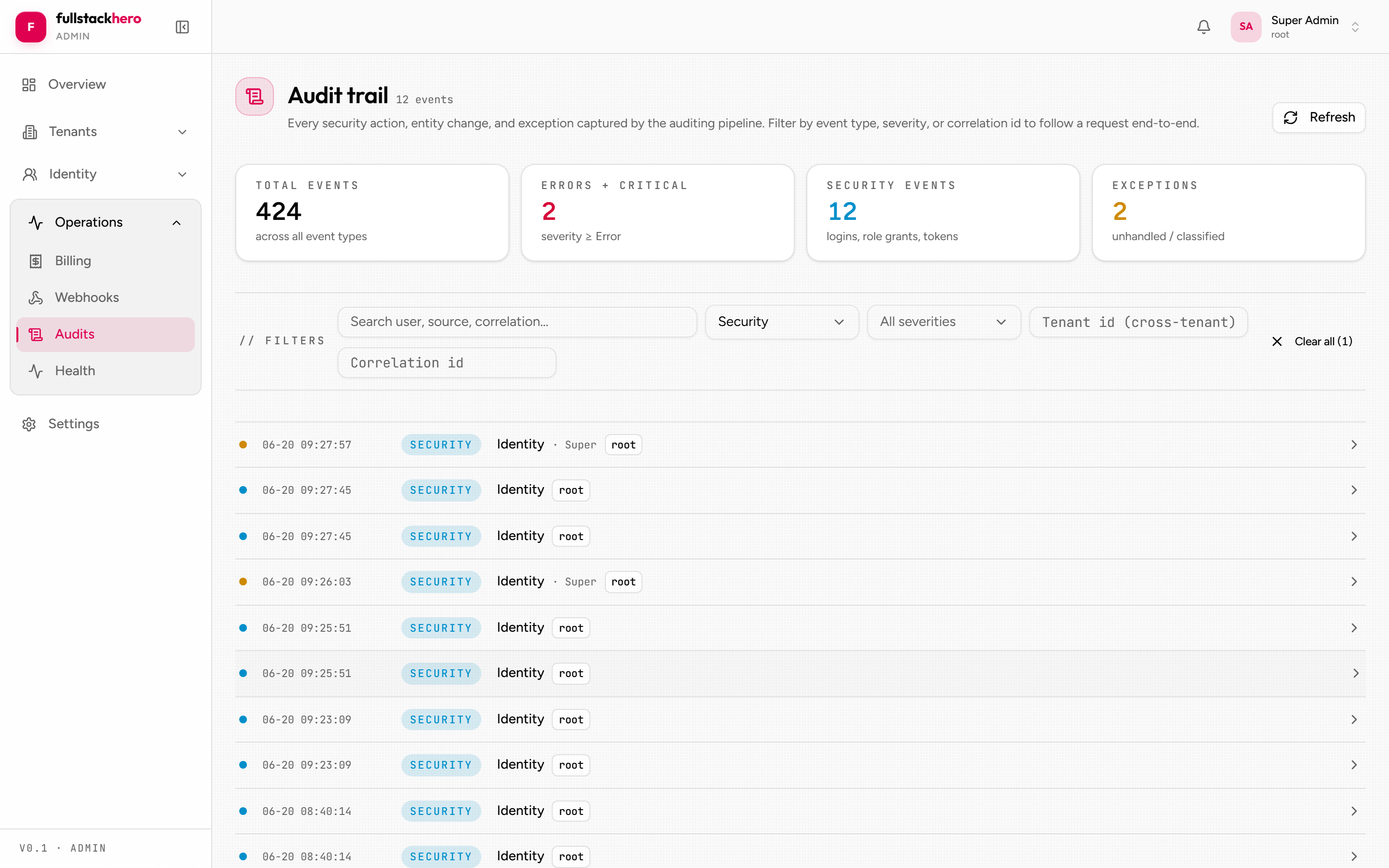Screen dimensions: 1389x868
Task: Click the Total Events card
Action: 372,212
